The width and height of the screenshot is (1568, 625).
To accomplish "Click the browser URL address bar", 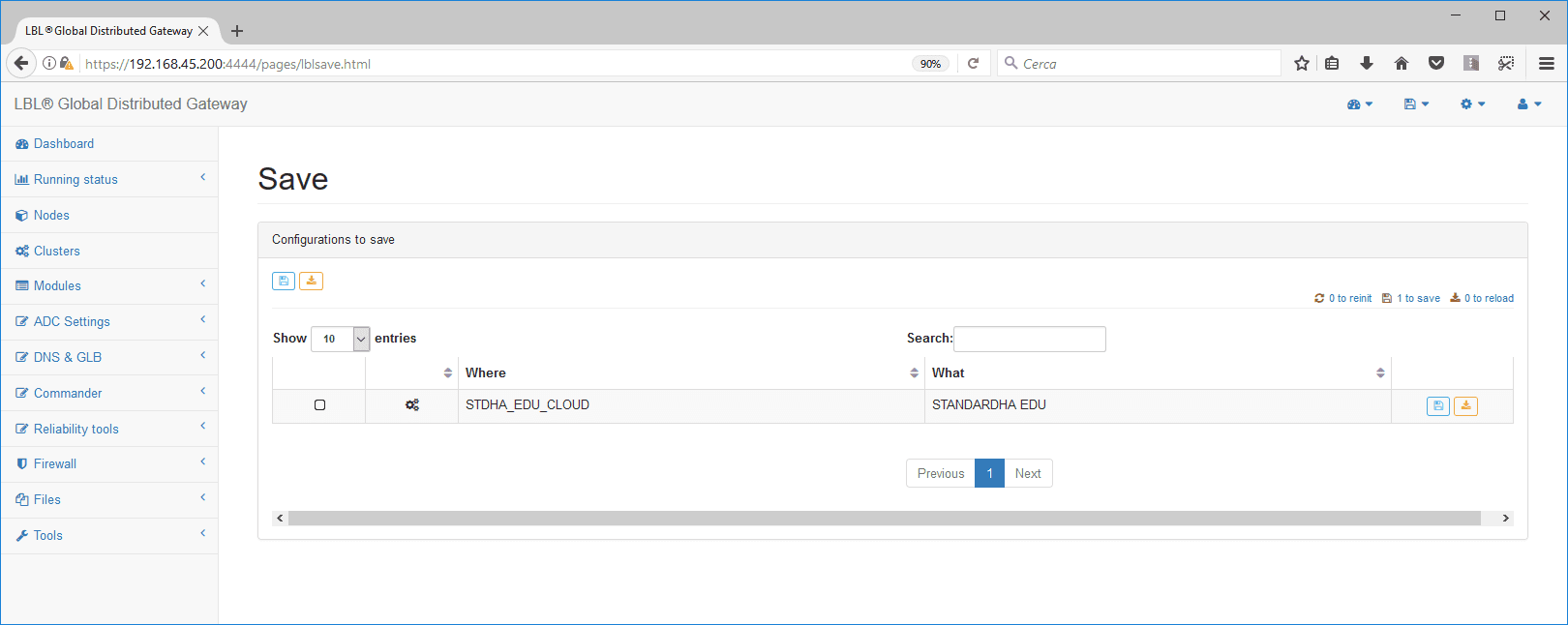I will [494, 64].
